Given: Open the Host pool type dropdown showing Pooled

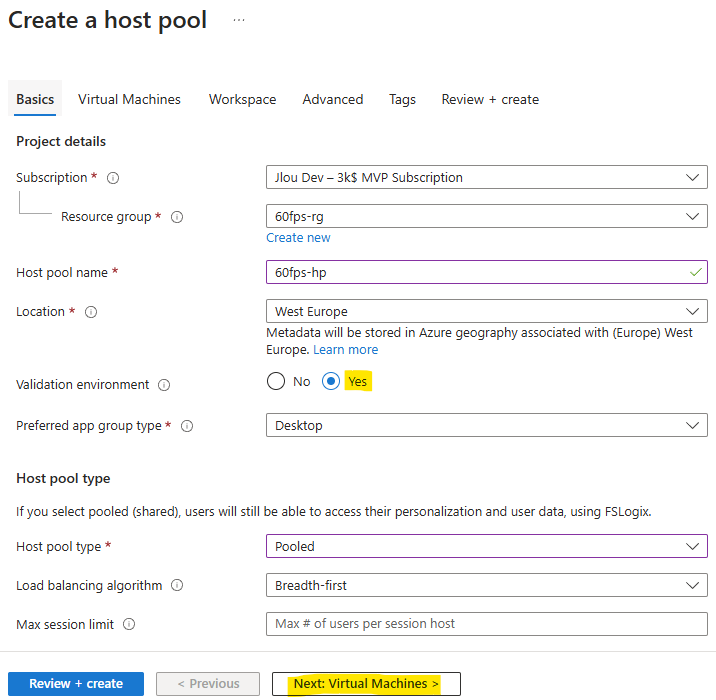Looking at the screenshot, I should tap(487, 546).
